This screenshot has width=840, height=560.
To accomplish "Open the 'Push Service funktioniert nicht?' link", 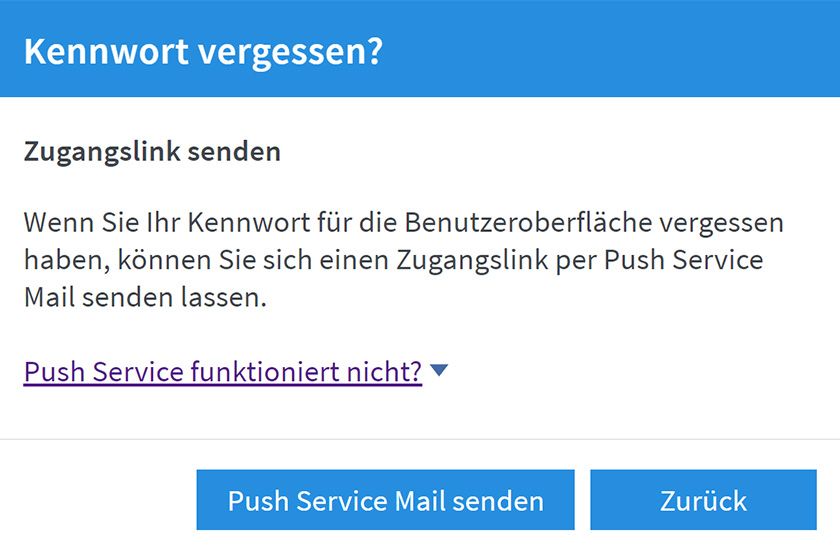I will [x=222, y=372].
